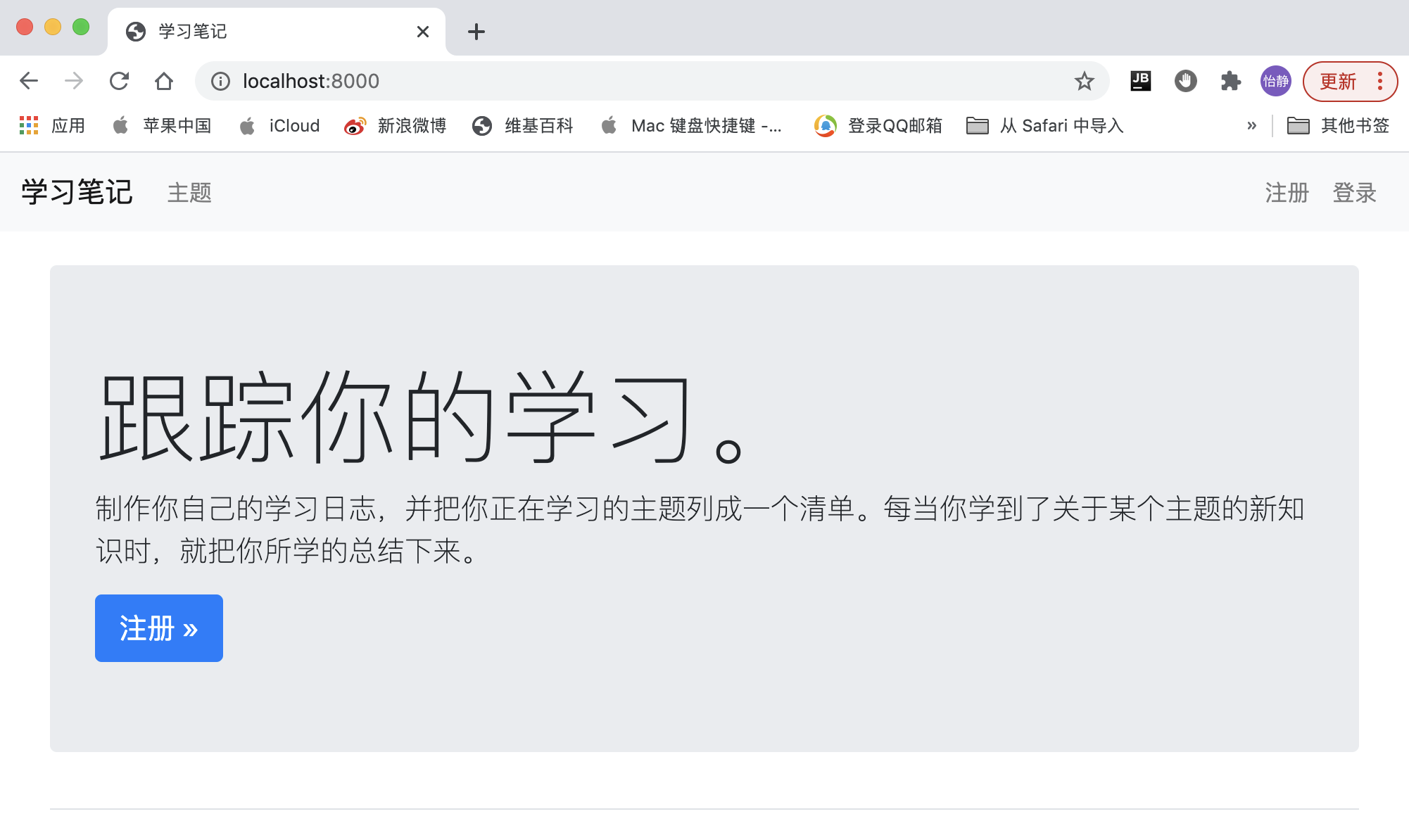The width and height of the screenshot is (1409, 840).
Task: Select the 主题 navigation item
Action: 189,192
